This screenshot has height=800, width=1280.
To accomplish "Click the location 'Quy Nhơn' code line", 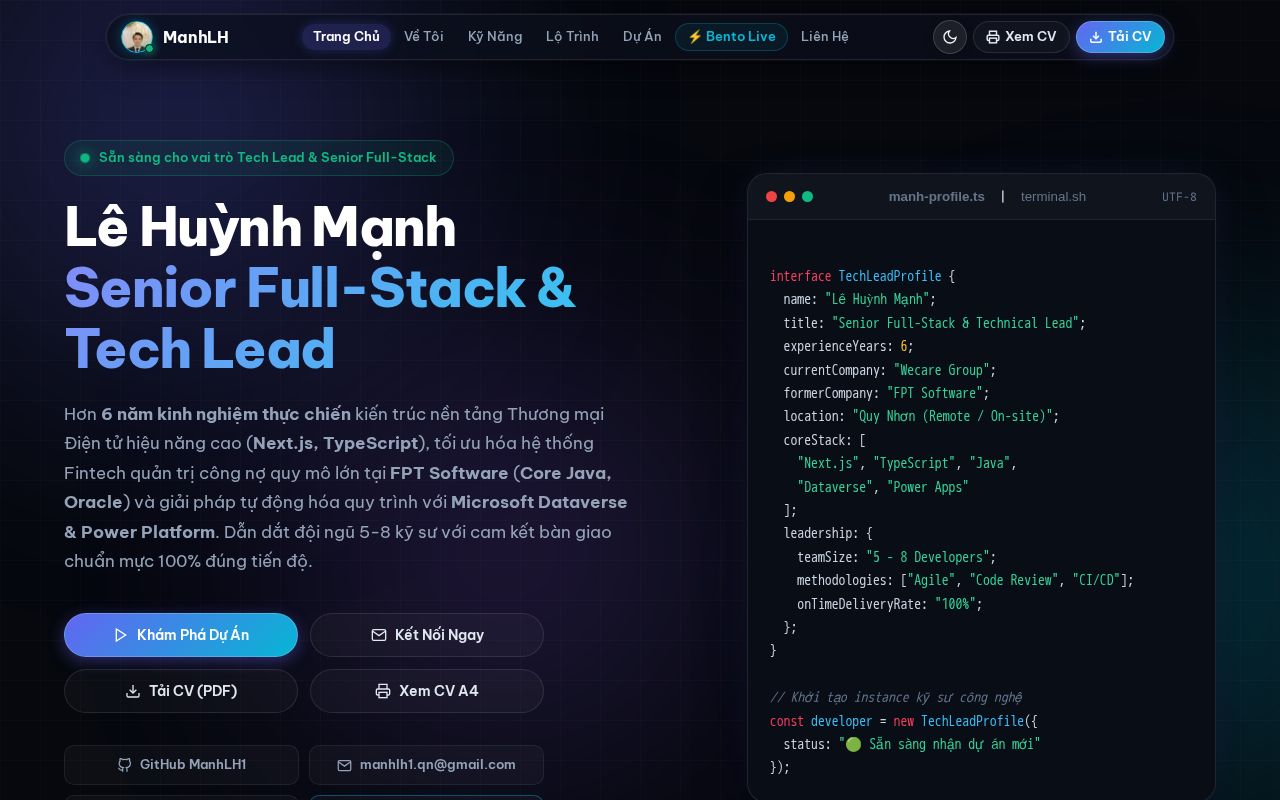I will (x=921, y=416).
